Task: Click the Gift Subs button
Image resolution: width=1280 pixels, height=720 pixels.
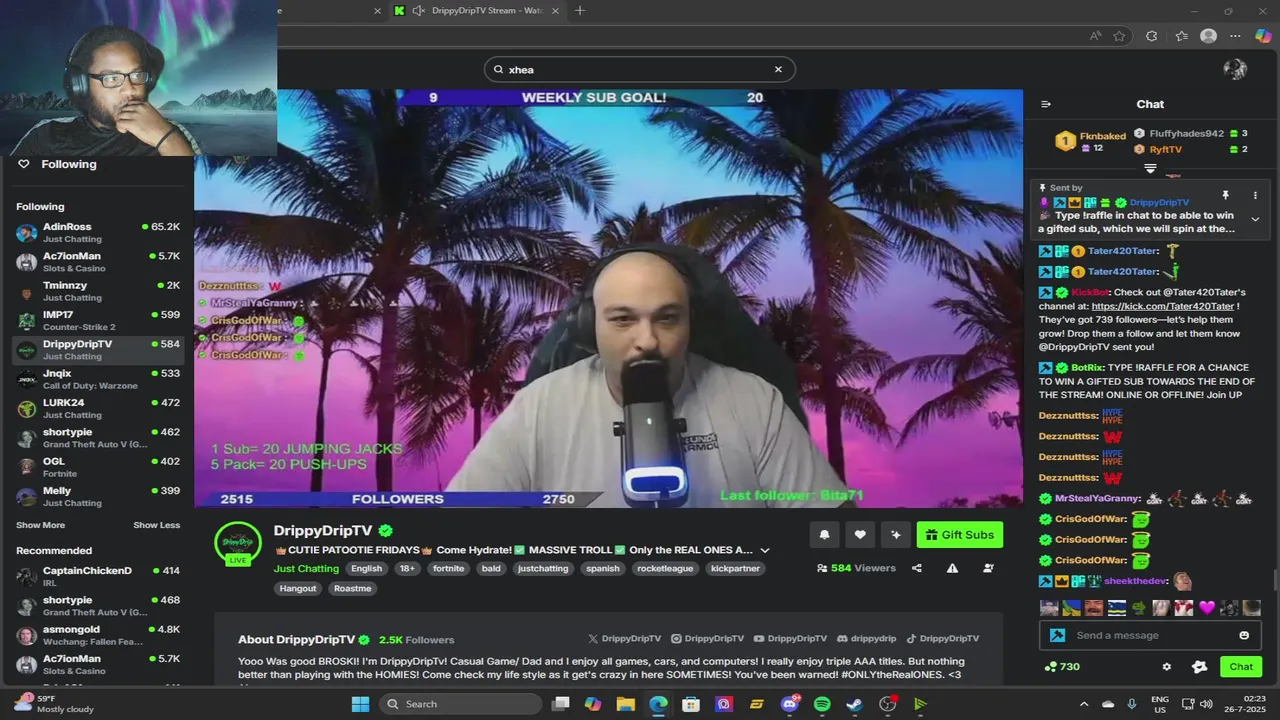Action: 959,535
